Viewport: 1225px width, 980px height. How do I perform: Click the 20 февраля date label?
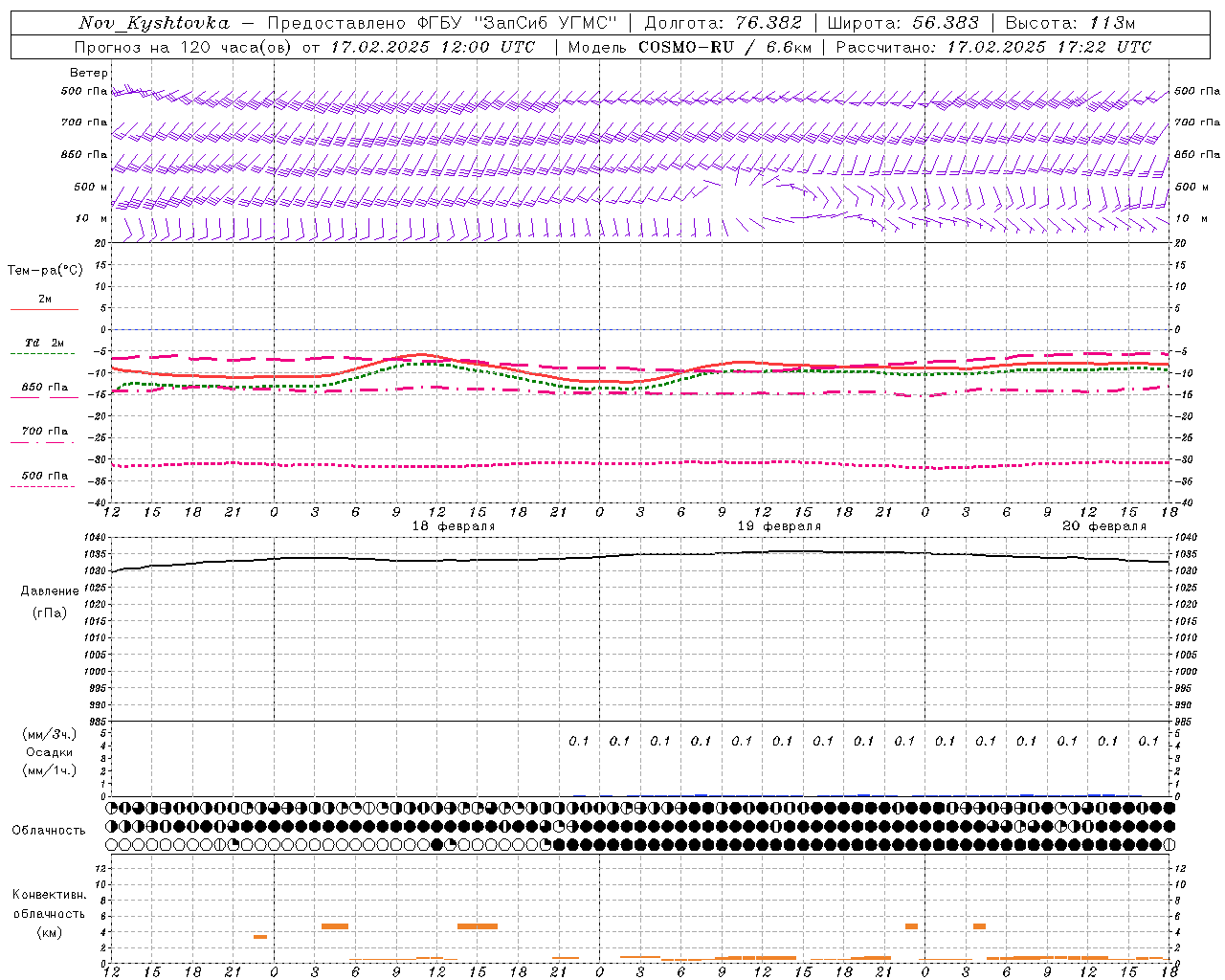click(1104, 526)
